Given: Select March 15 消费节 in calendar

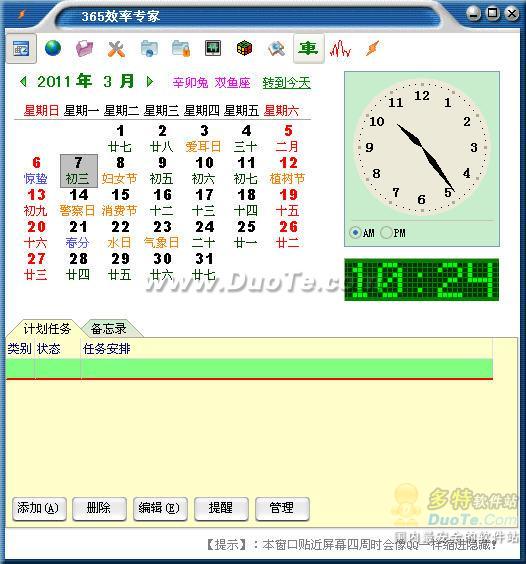Looking at the screenshot, I should click(120, 203).
